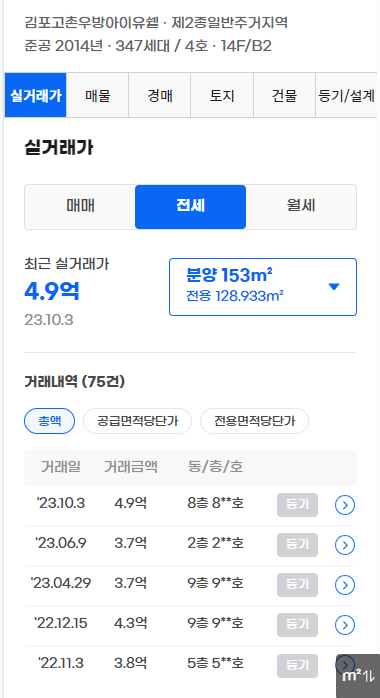Click 등기 badge on the 3.8억 row
The width and height of the screenshot is (380, 698).
(x=297, y=666)
